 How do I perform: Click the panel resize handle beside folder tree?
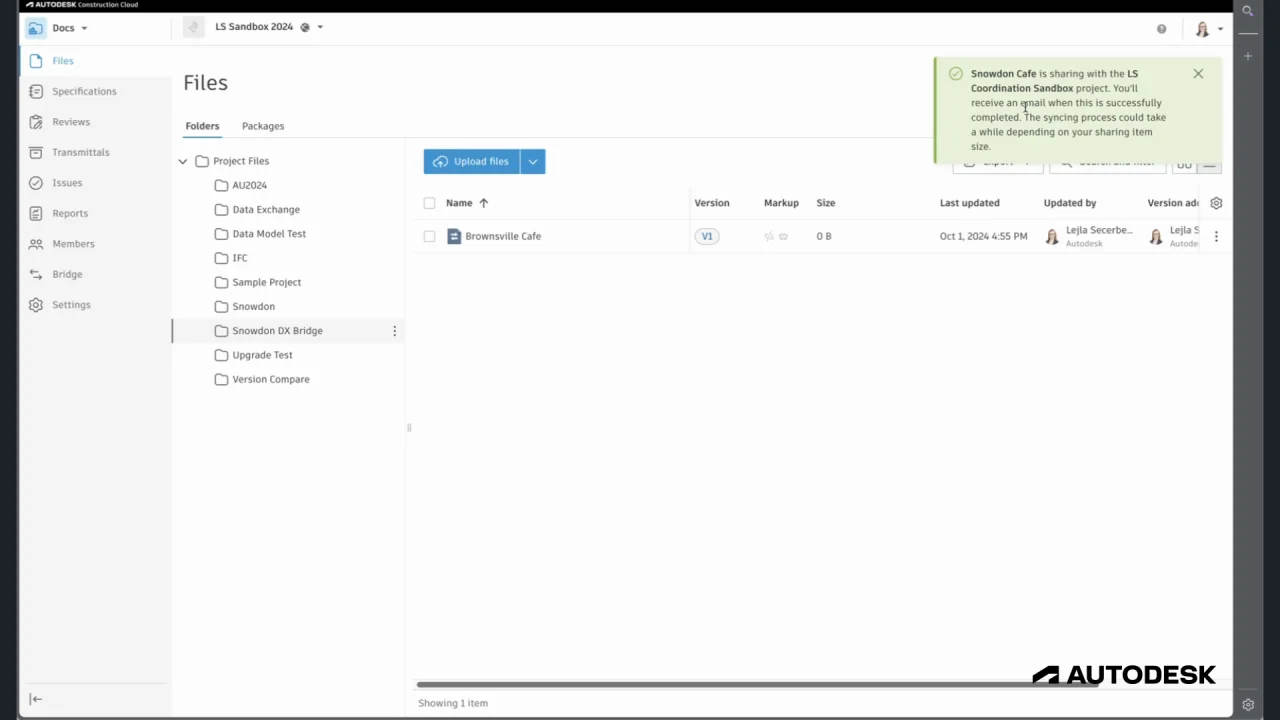click(409, 428)
